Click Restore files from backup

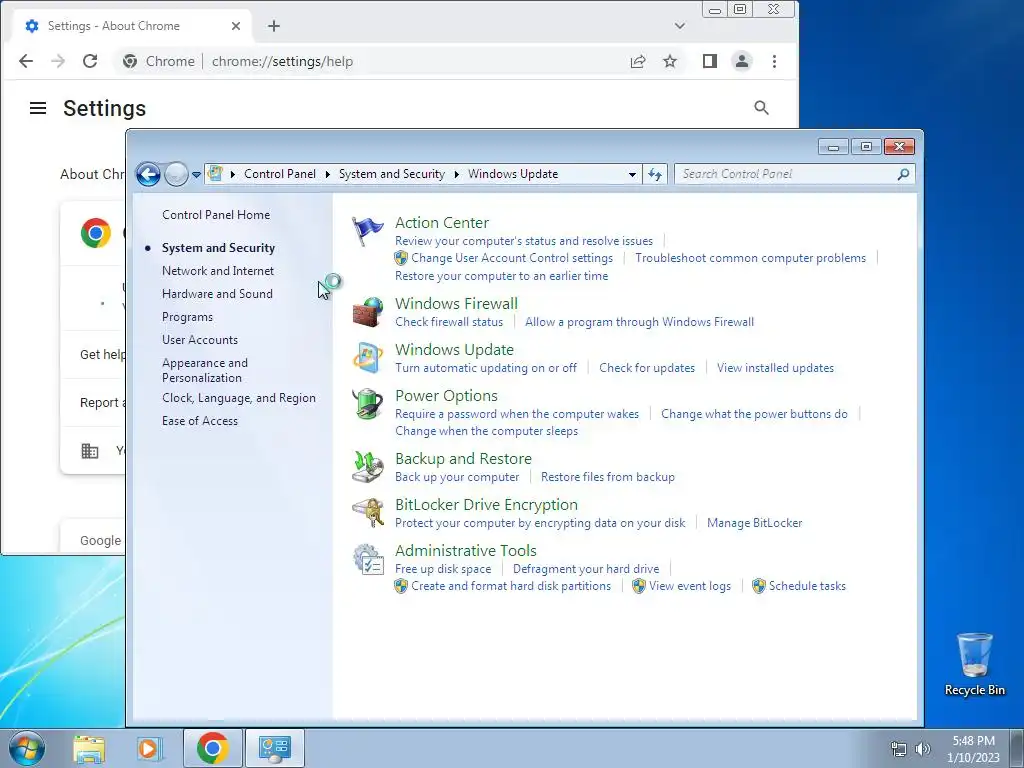point(607,477)
